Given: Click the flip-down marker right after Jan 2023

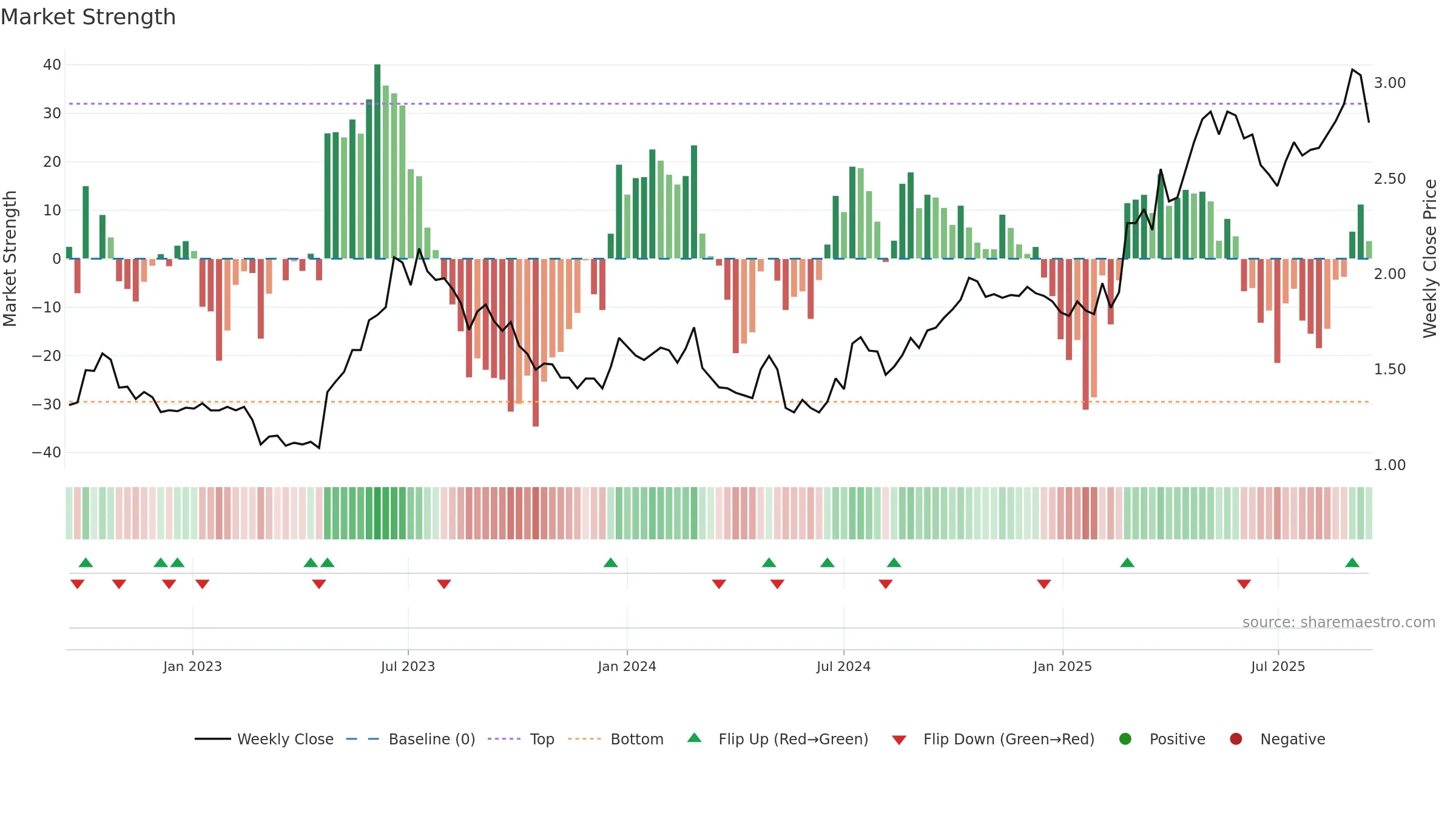Looking at the screenshot, I should pyautogui.click(x=203, y=584).
